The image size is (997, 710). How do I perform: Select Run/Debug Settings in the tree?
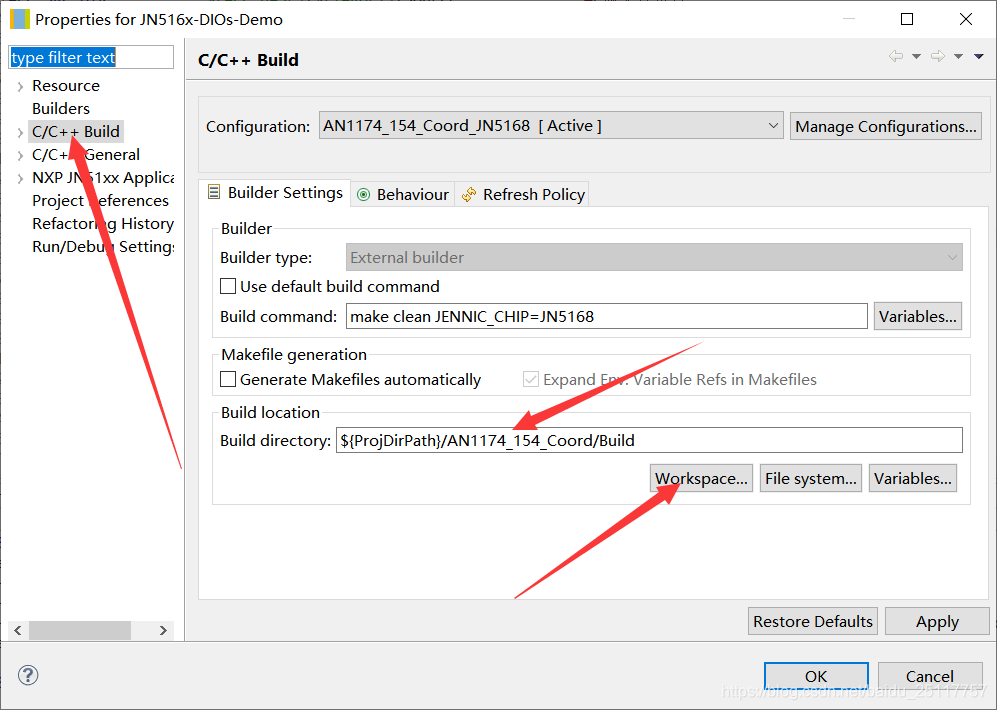(x=102, y=246)
